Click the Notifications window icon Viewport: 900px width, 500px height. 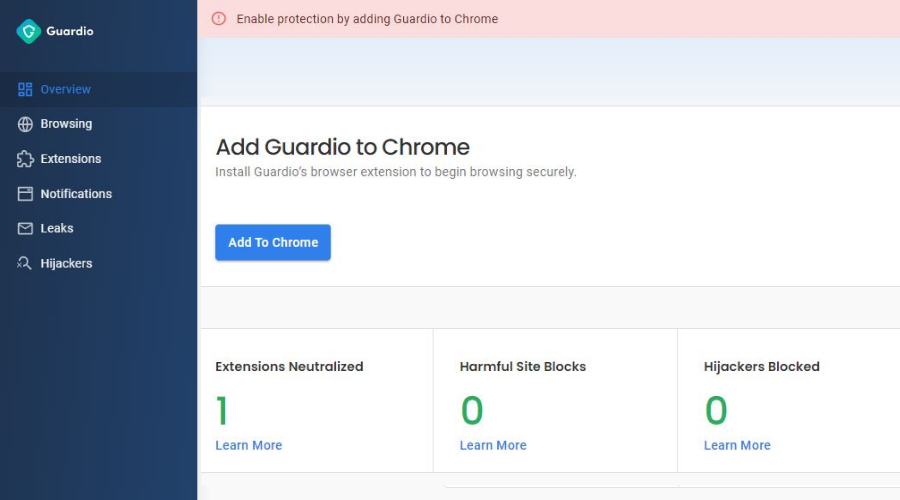(x=25, y=194)
